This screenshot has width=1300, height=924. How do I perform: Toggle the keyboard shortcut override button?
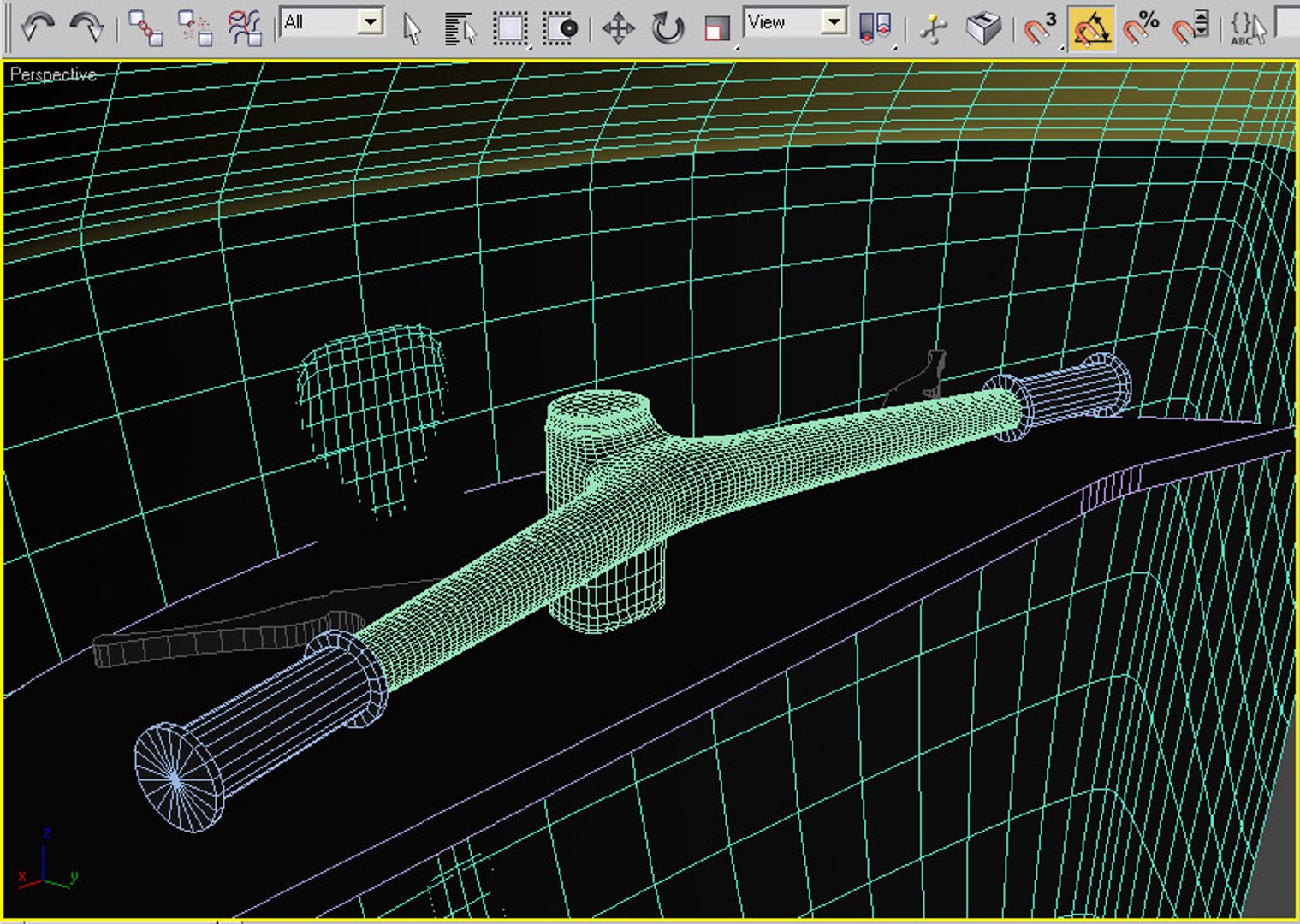pyautogui.click(x=983, y=28)
